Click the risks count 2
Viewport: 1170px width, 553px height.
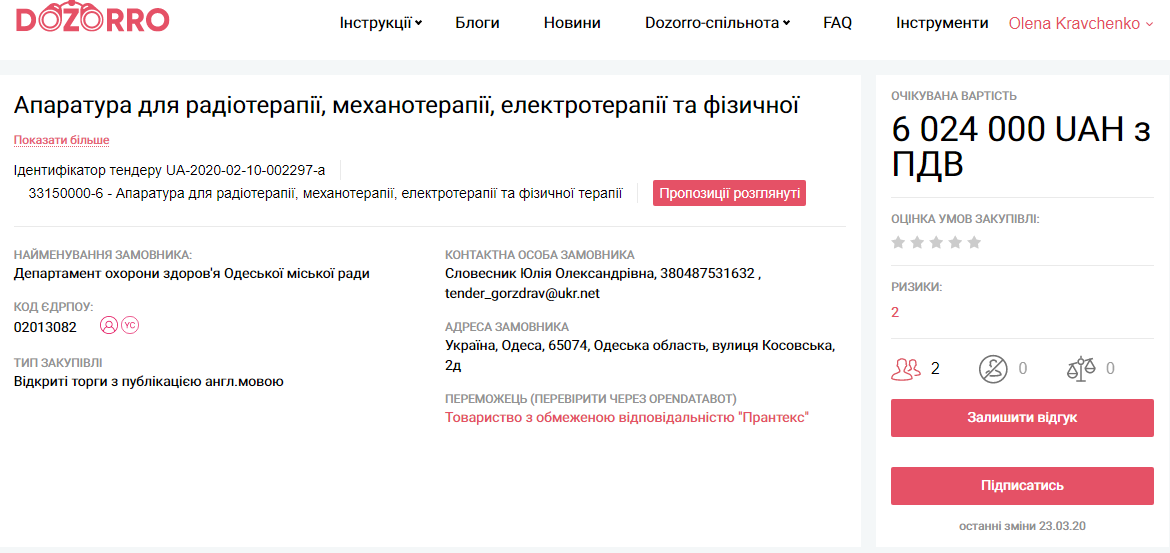coord(895,312)
